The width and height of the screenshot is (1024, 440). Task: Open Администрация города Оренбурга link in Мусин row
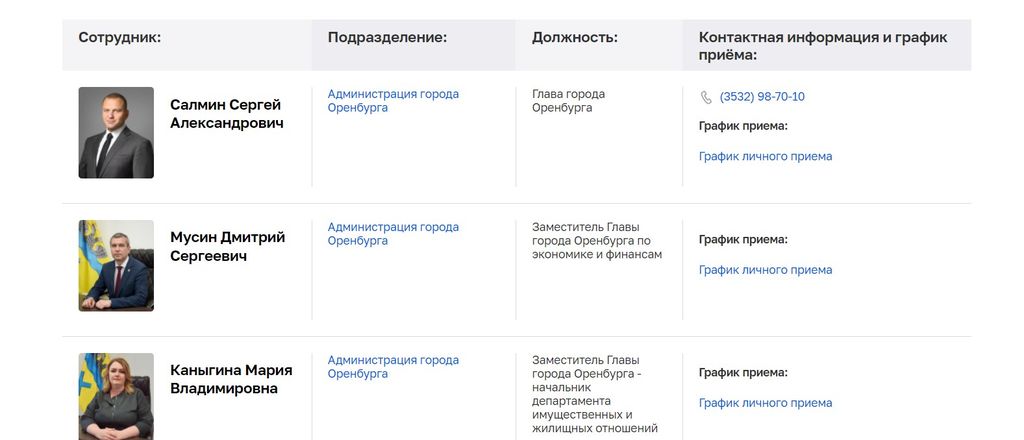point(393,234)
